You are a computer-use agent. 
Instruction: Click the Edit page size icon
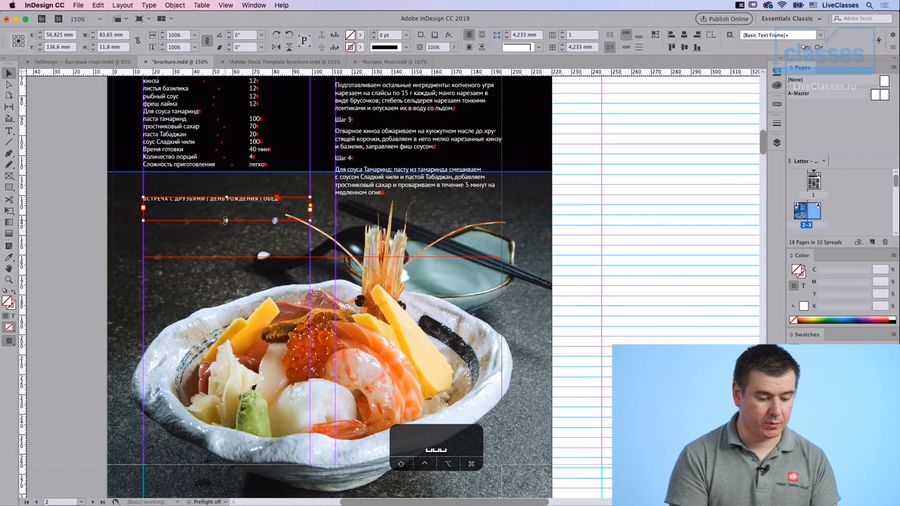pyautogui.click(x=859, y=242)
